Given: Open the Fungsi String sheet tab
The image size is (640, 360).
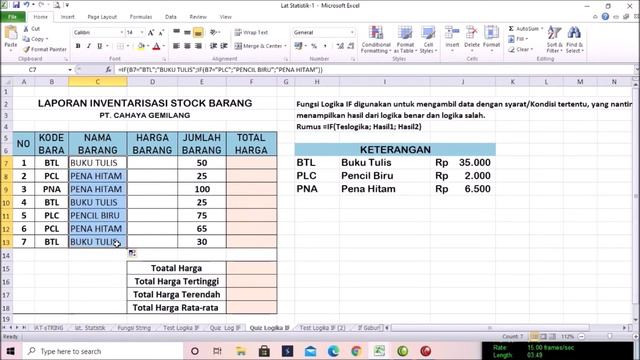Looking at the screenshot, I should 134,327.
